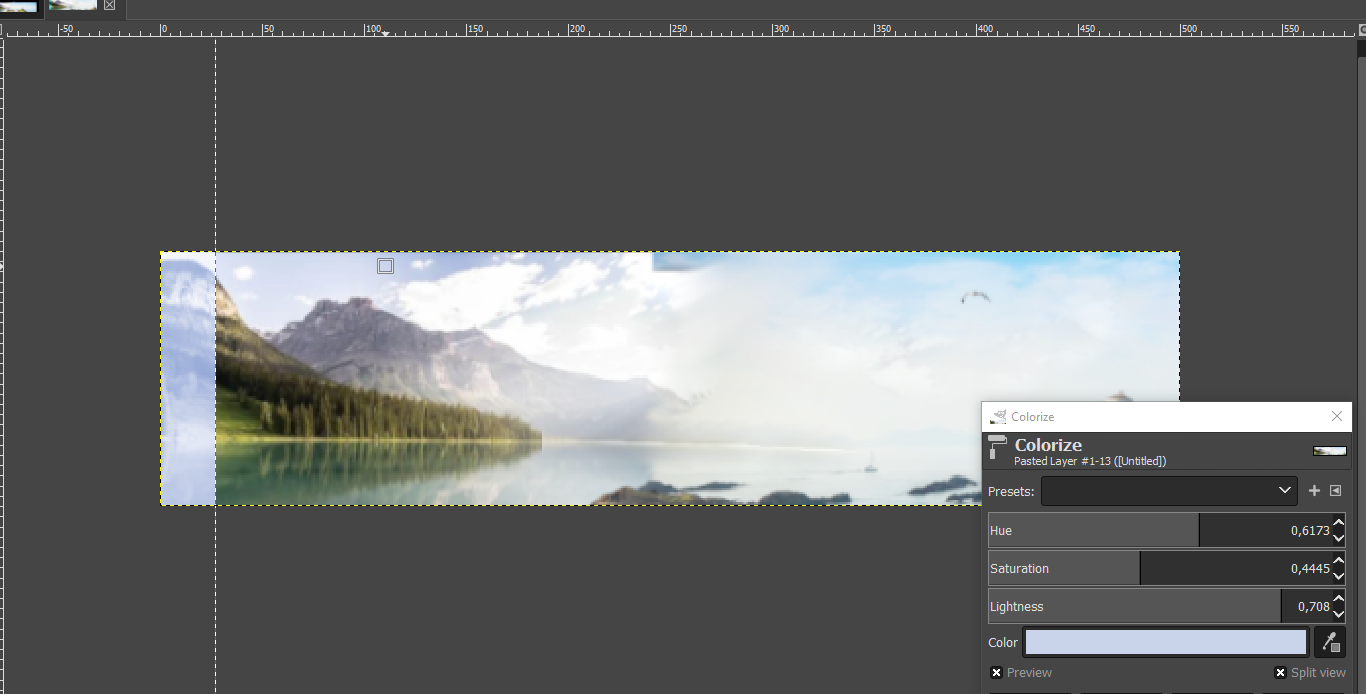This screenshot has width=1366, height=694.
Task: Save current settings as preset plus icon
Action: pyautogui.click(x=1314, y=491)
